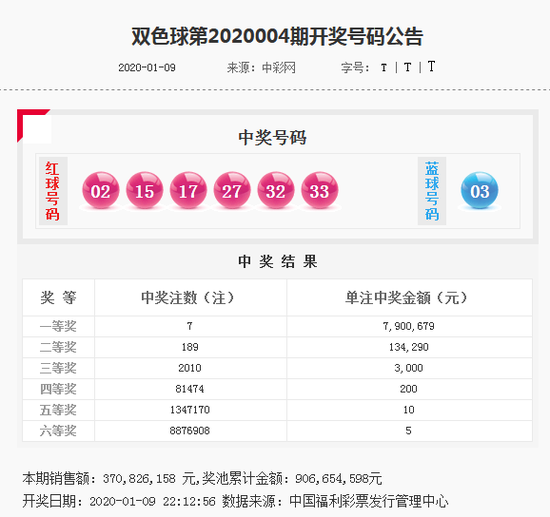Click the 中奖结果 heading
The height and width of the screenshot is (517, 550).
[x=277, y=262]
